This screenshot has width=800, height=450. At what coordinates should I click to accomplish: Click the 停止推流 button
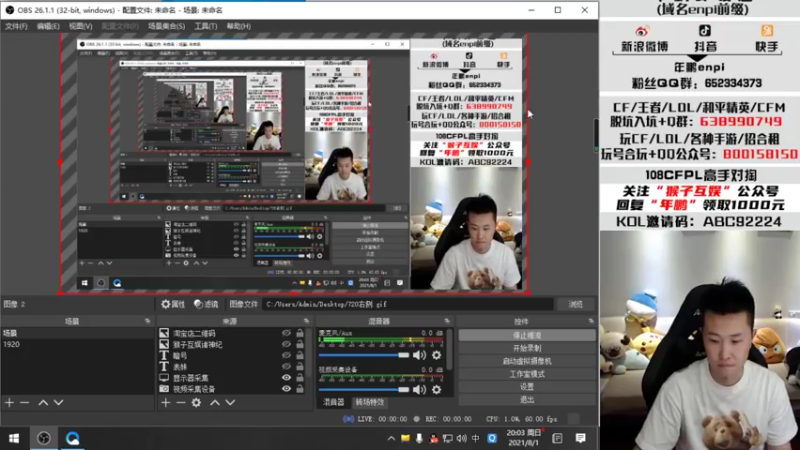[527, 335]
